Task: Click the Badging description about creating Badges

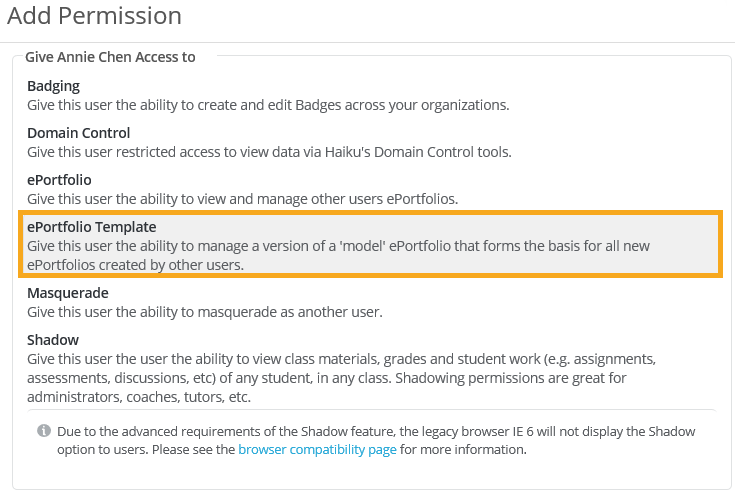Action: click(268, 105)
